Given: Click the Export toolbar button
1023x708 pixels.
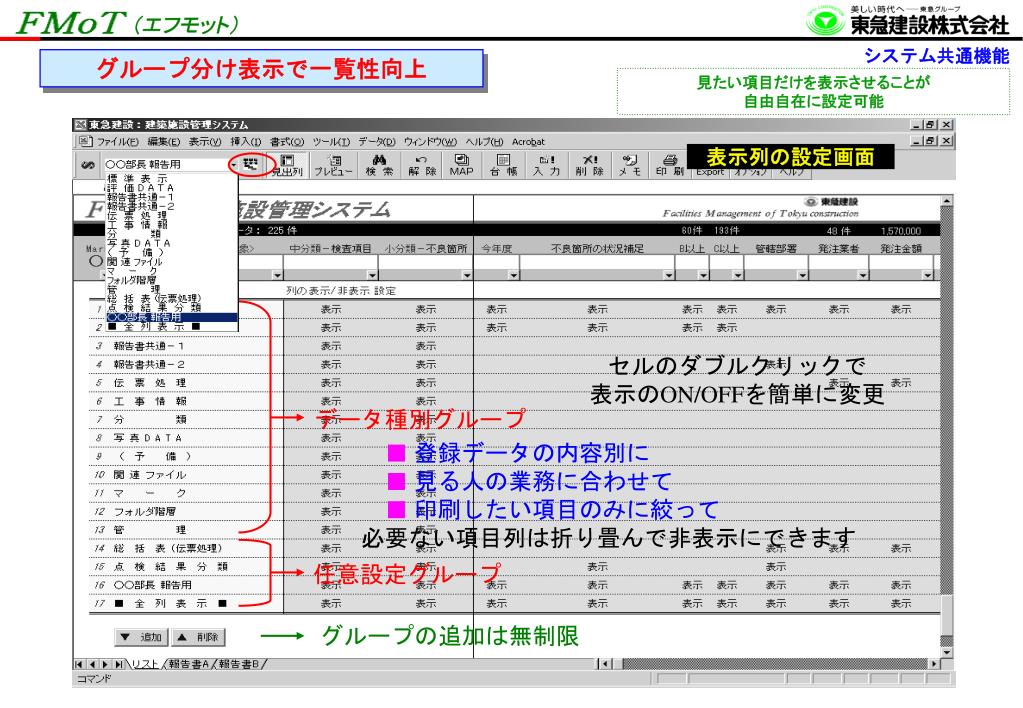Looking at the screenshot, I should [x=710, y=172].
